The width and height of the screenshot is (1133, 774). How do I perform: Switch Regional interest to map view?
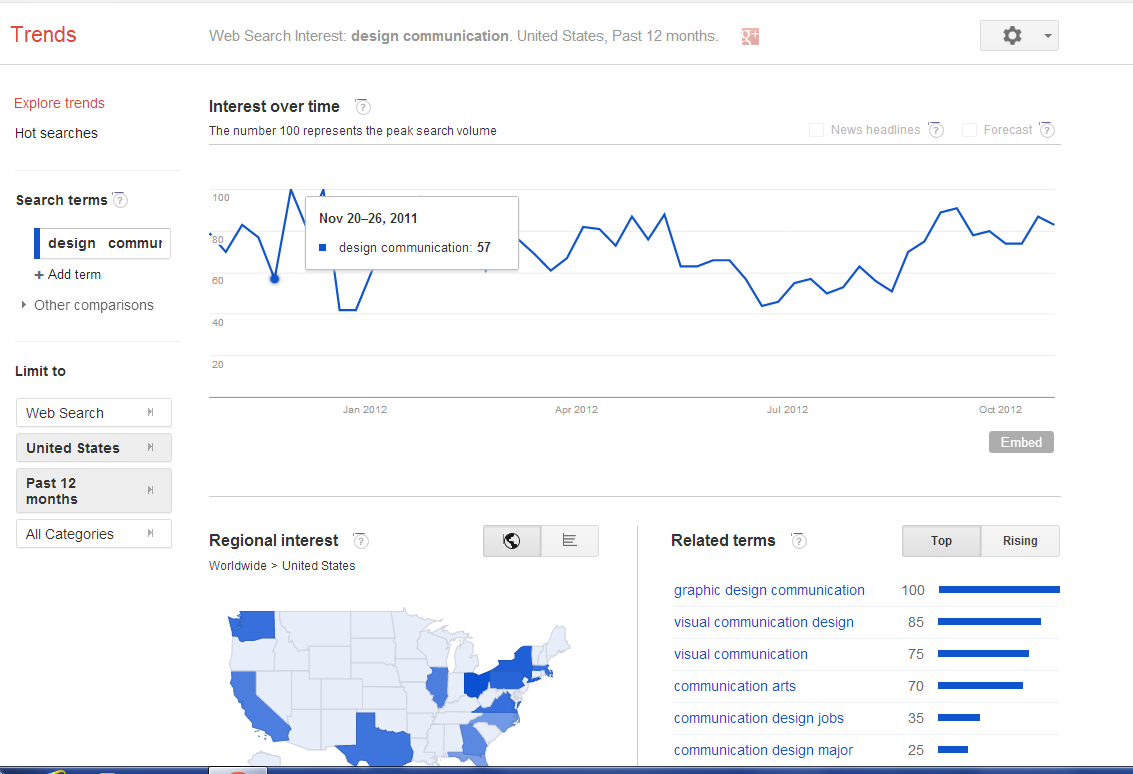pyautogui.click(x=512, y=541)
